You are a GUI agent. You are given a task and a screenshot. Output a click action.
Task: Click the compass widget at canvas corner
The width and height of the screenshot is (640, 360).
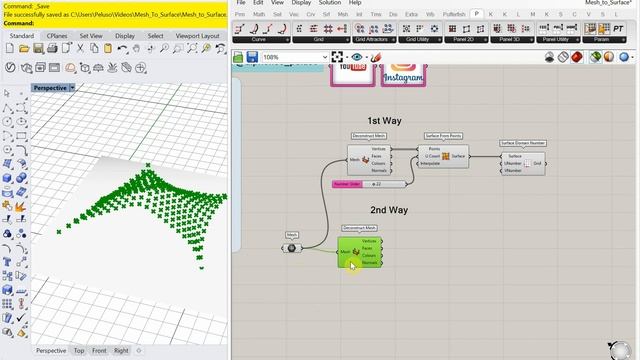[620, 350]
